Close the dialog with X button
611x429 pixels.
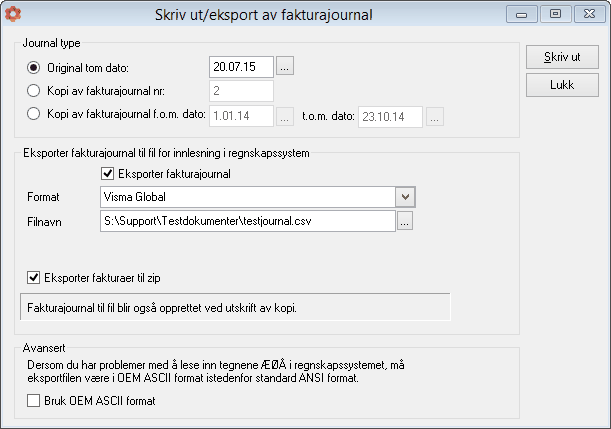coord(589,14)
